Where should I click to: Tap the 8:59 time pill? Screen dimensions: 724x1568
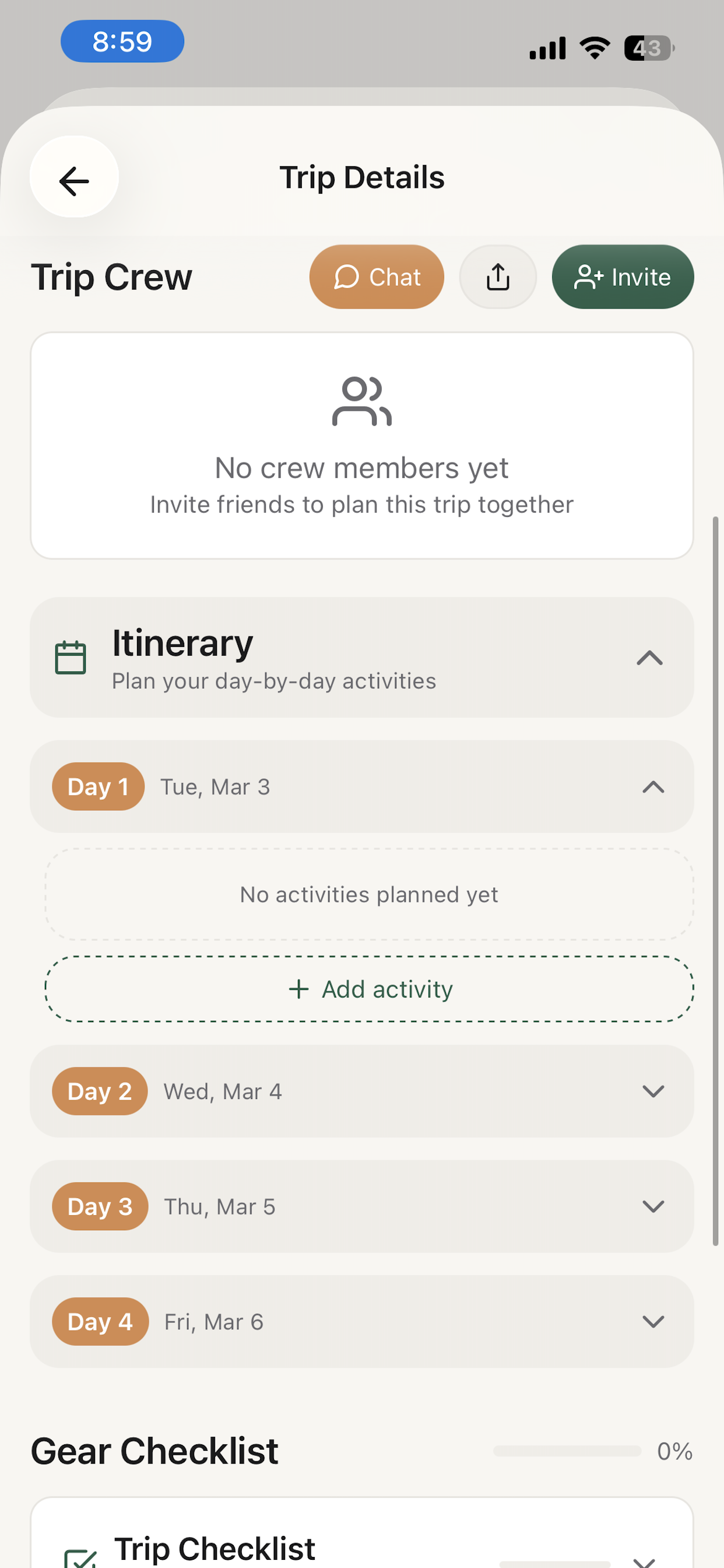point(122,41)
